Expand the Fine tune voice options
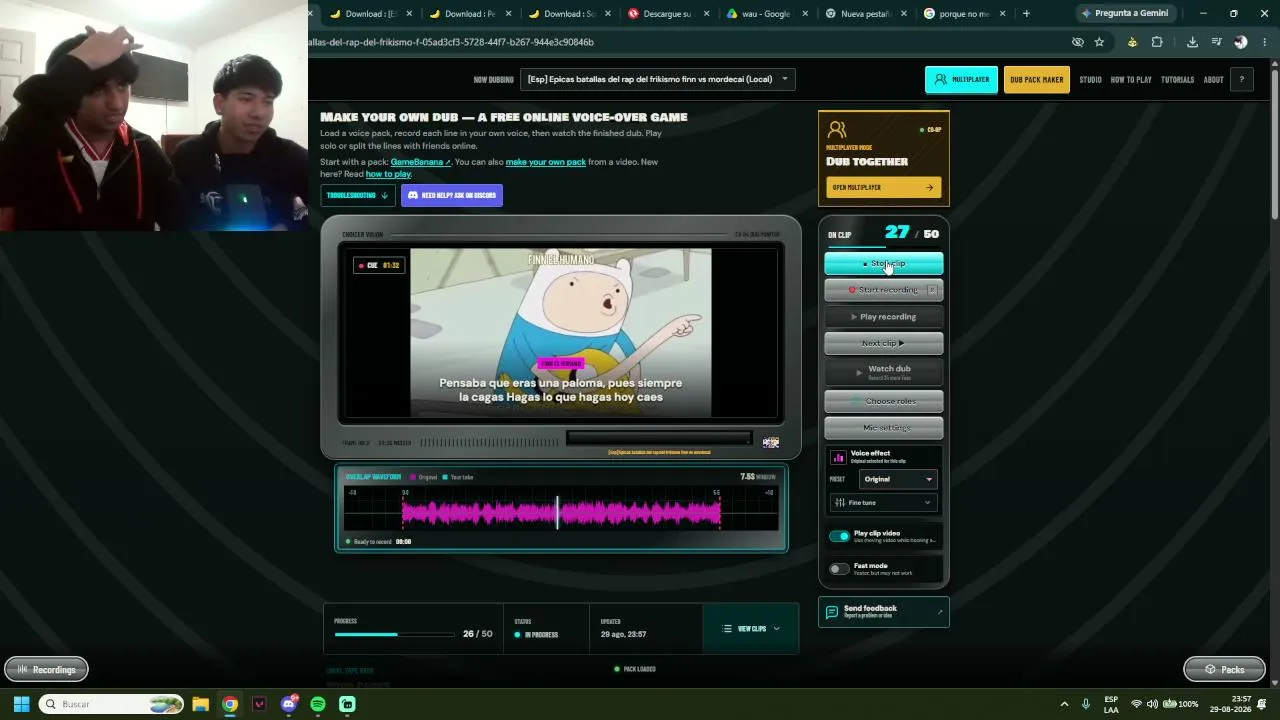Image resolution: width=1280 pixels, height=720 pixels. (883, 503)
